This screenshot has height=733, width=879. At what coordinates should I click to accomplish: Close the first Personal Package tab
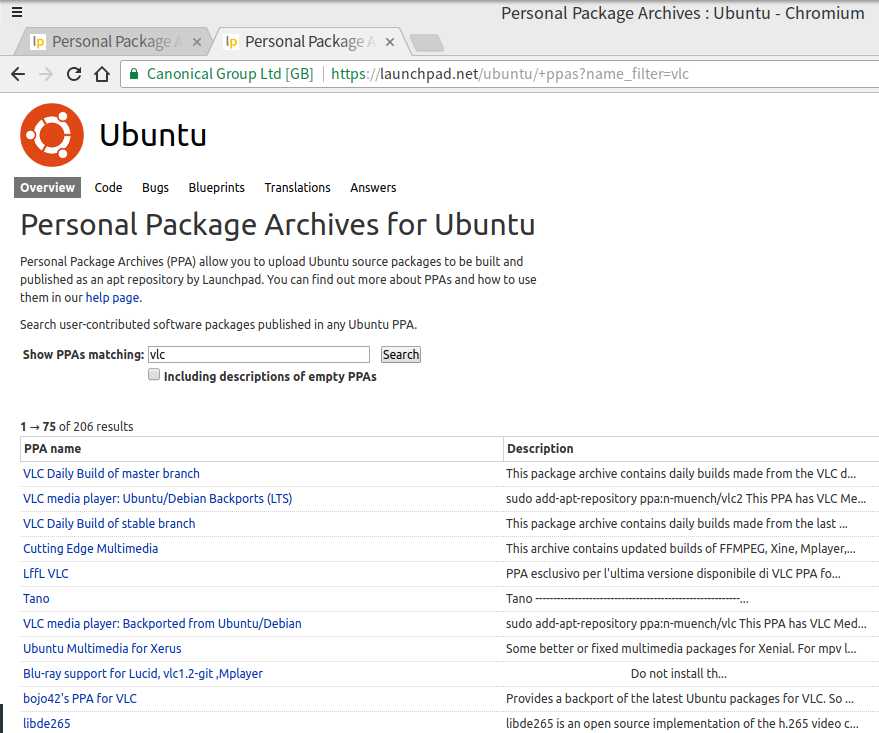coord(197,42)
